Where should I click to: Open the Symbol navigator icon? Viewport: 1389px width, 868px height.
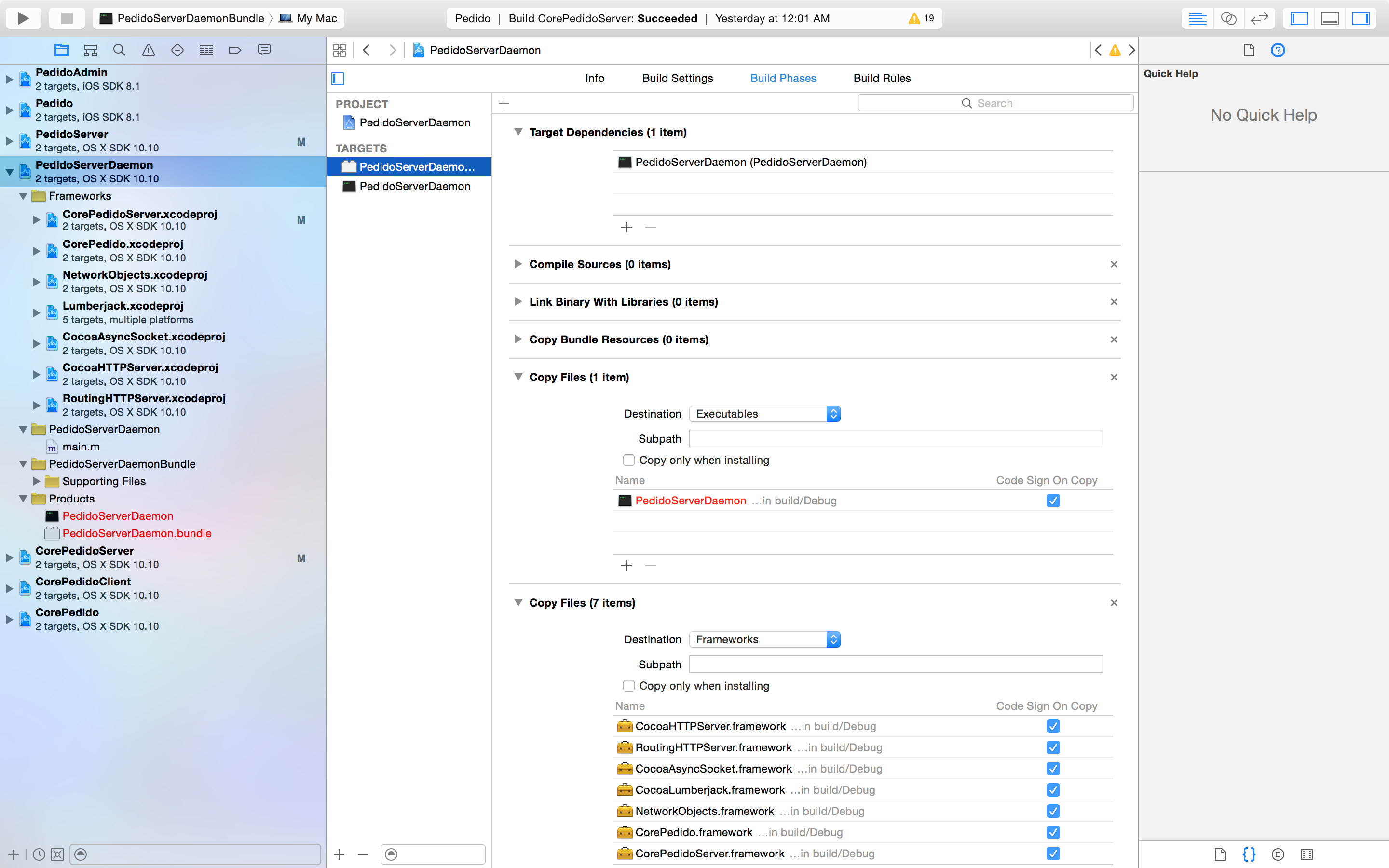click(x=90, y=51)
